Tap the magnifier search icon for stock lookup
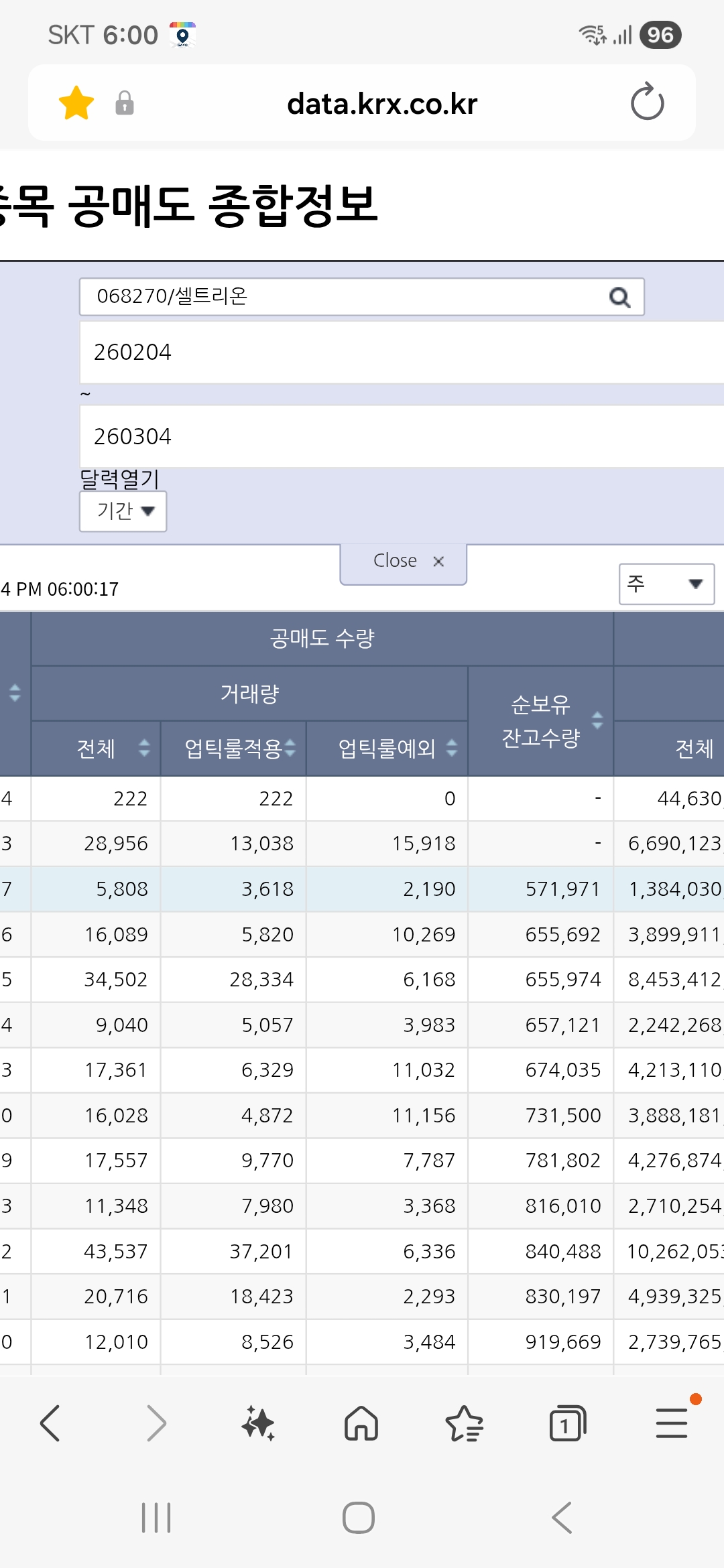Screen dimensions: 724x1568 point(619,297)
